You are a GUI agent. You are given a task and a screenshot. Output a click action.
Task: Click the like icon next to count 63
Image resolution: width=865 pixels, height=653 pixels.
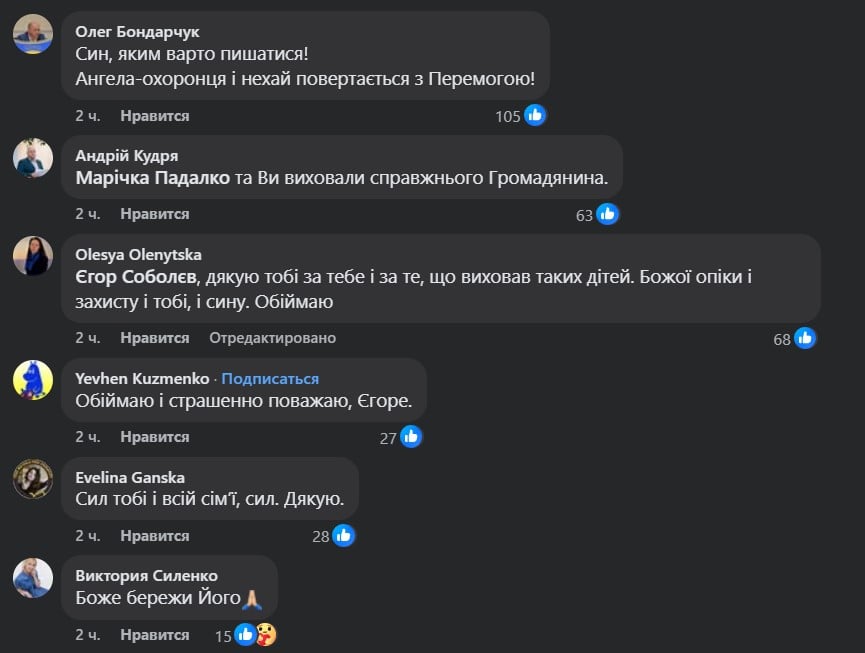[x=608, y=213]
